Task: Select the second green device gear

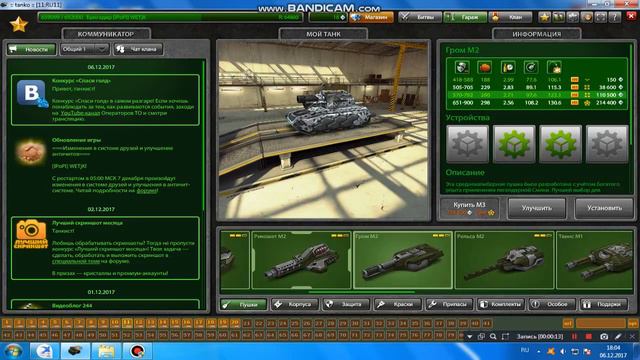Action: tap(560, 144)
